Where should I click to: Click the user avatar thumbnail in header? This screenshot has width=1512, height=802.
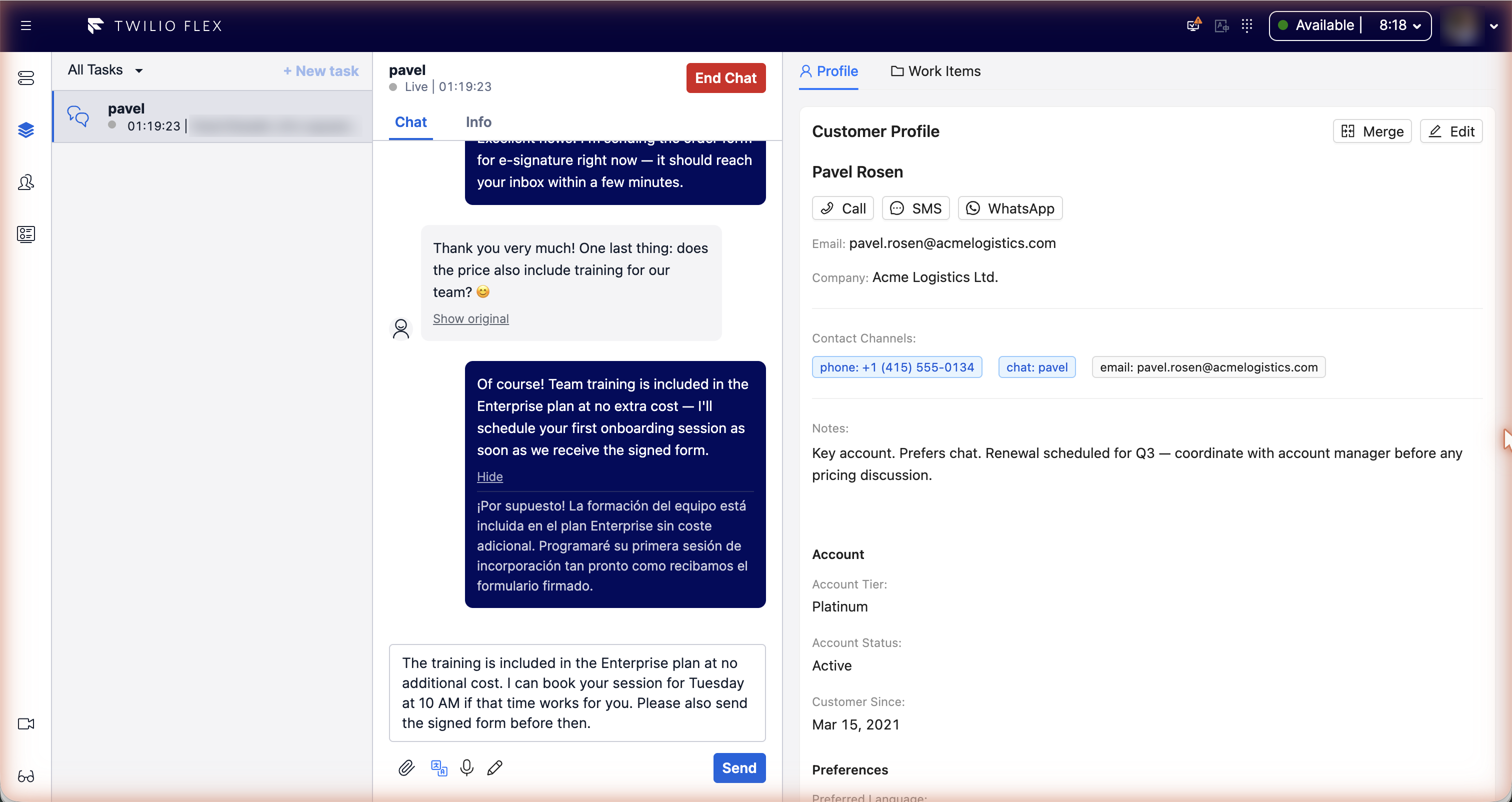click(x=1462, y=26)
